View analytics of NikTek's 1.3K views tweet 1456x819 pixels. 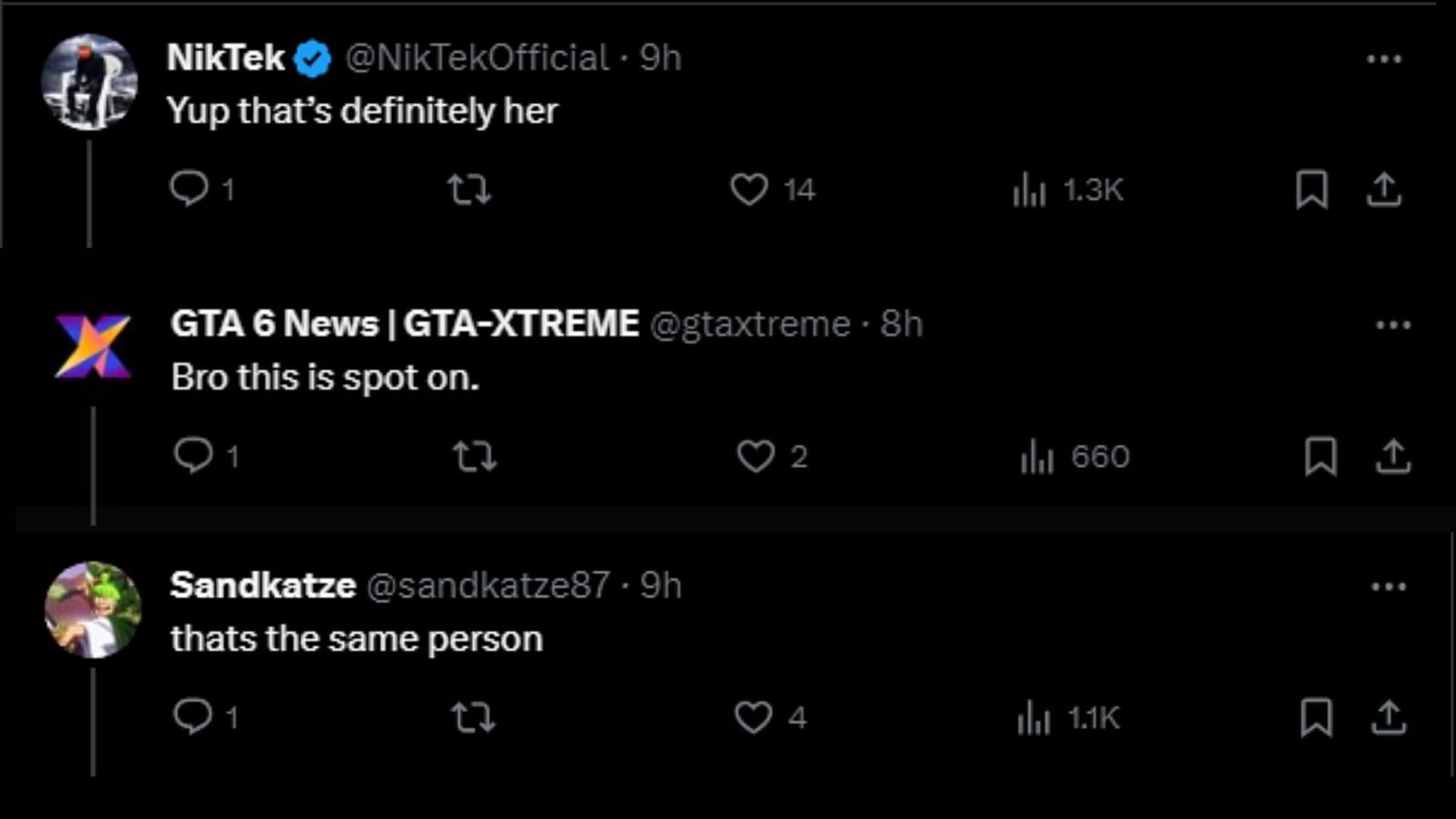click(1030, 190)
